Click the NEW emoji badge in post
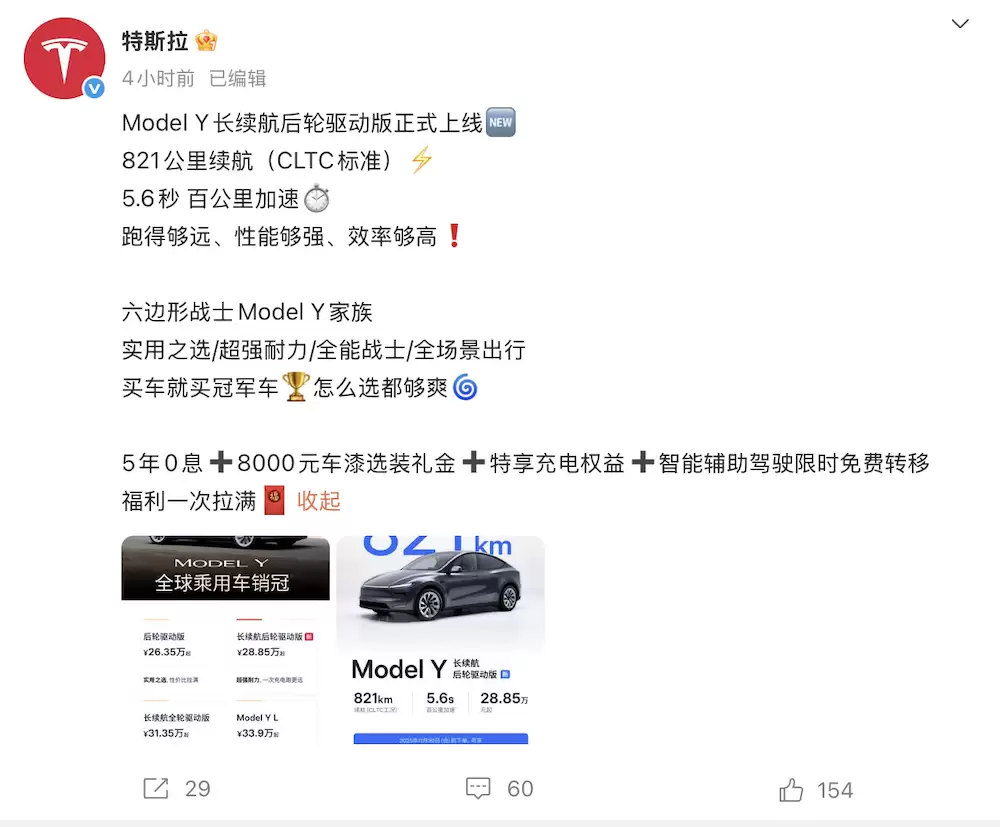This screenshot has width=1000, height=827. [x=501, y=122]
